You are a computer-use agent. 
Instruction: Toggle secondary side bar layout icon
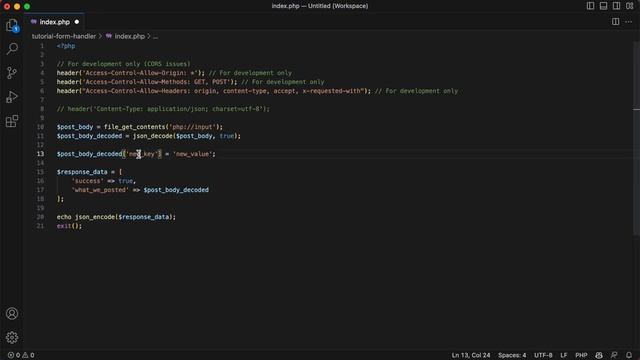pyautogui.click(x=616, y=6)
